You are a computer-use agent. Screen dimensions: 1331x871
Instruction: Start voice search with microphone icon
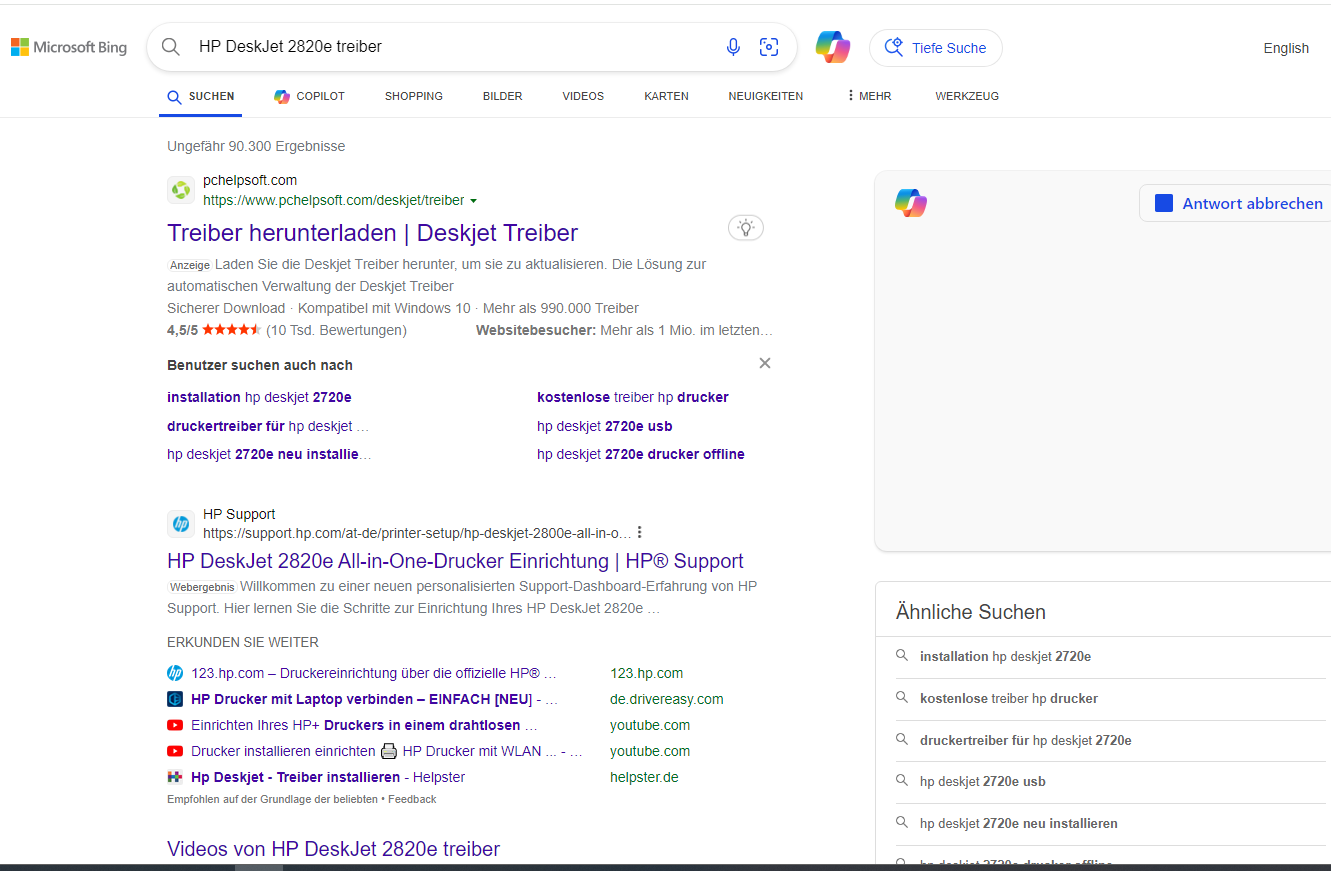click(x=733, y=47)
